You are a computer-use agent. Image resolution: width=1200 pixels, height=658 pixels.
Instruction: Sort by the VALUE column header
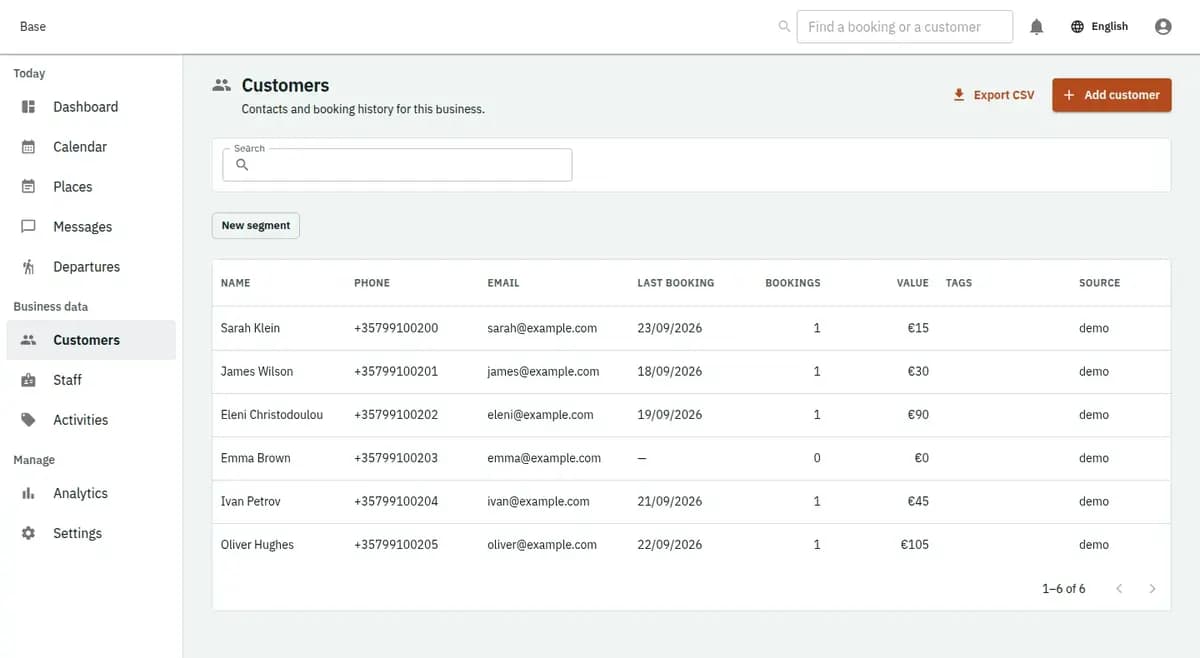pyautogui.click(x=912, y=283)
